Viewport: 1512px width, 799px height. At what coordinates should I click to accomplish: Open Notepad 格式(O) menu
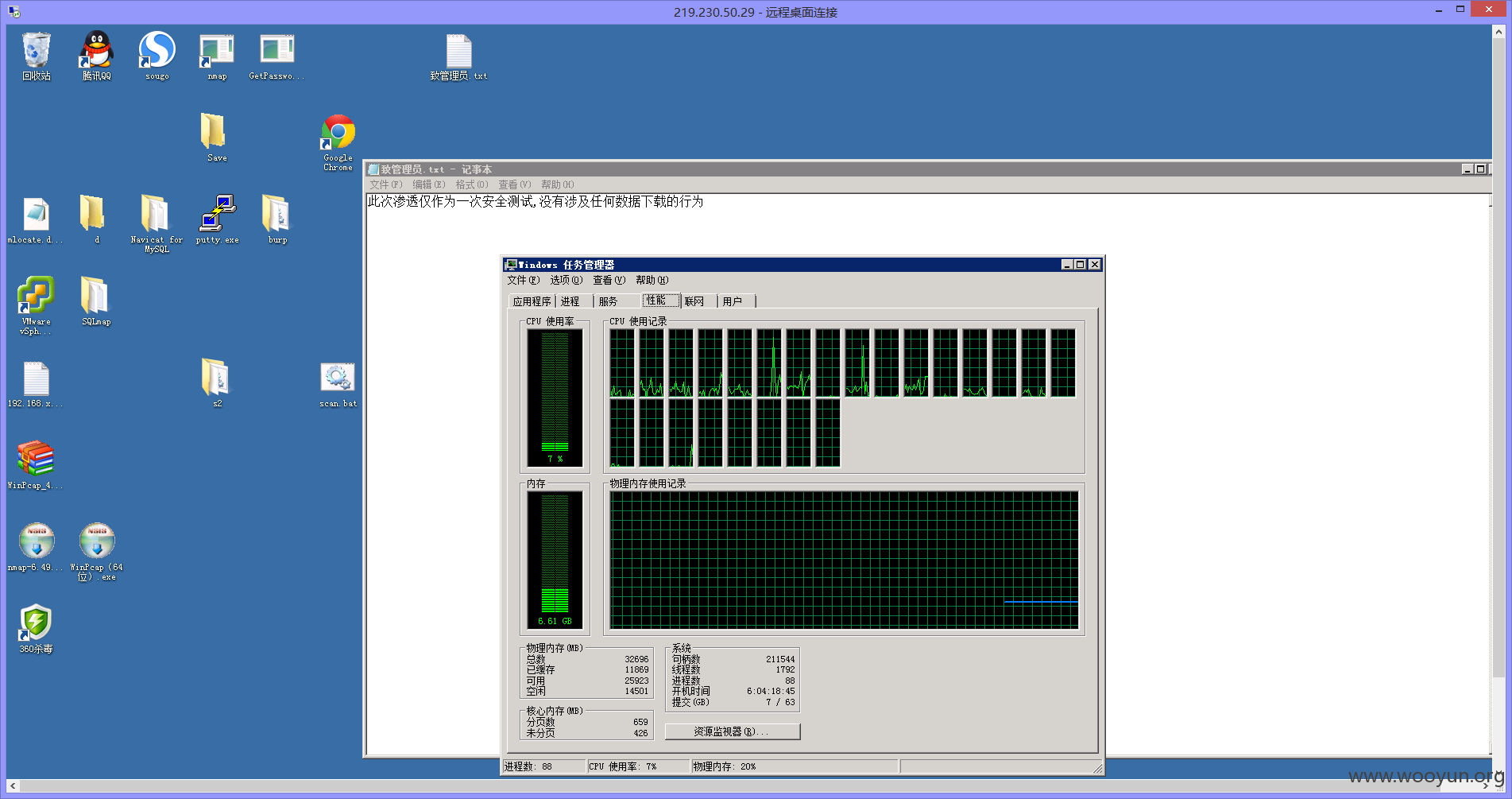click(x=472, y=184)
